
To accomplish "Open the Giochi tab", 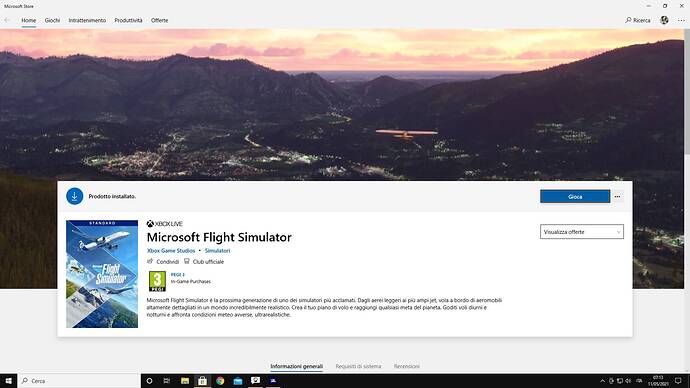I will pyautogui.click(x=52, y=20).
